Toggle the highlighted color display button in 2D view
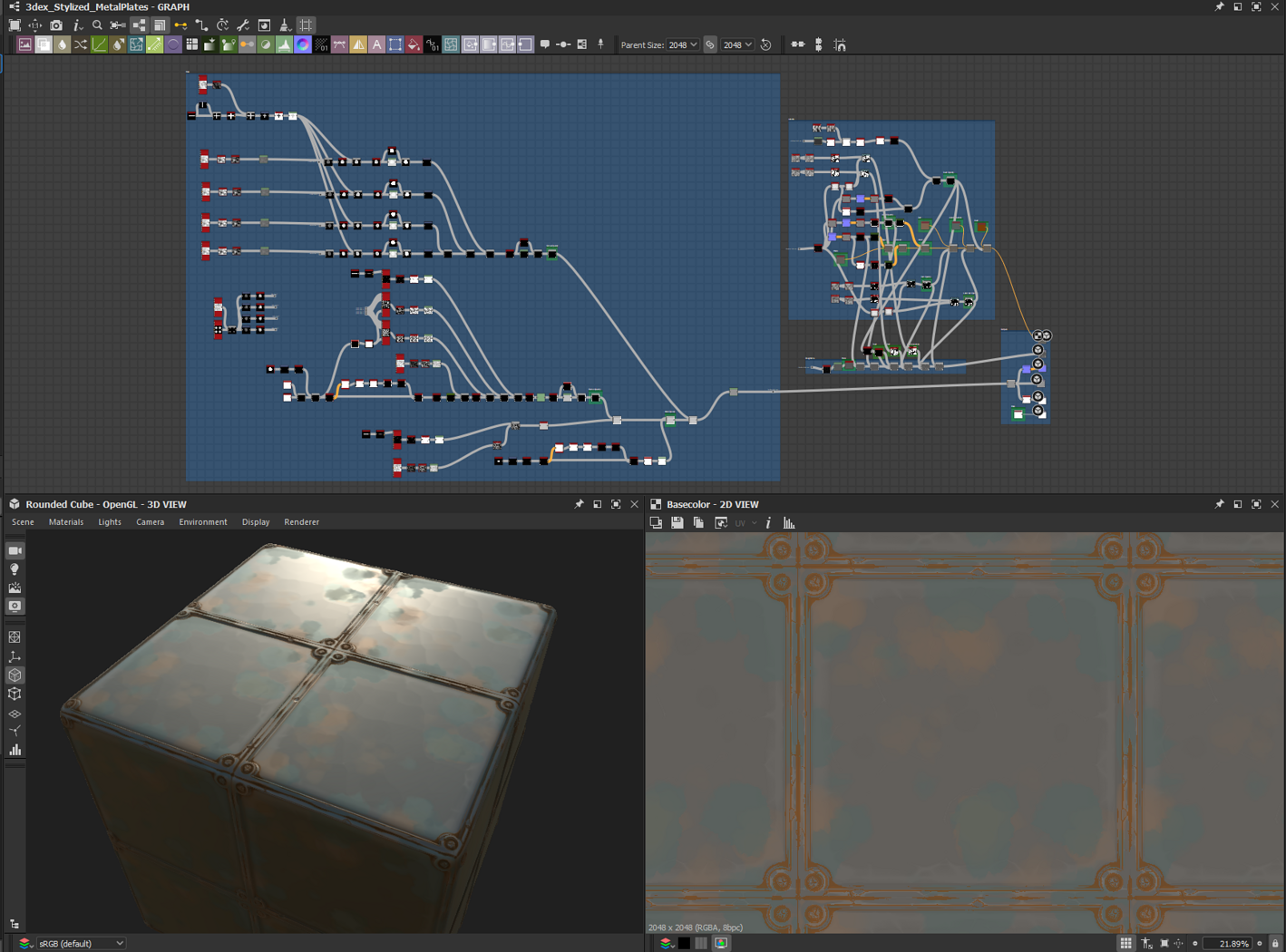The width and height of the screenshot is (1286, 952). click(721, 944)
